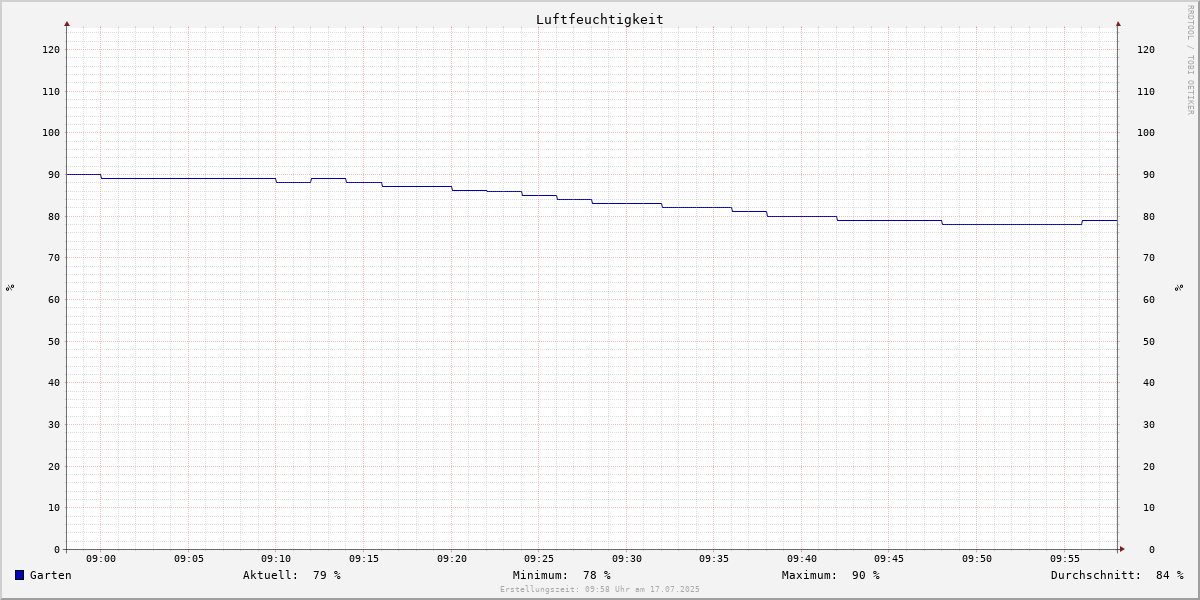Click the left axis 100 label
The height and width of the screenshot is (600, 1200).
point(51,133)
